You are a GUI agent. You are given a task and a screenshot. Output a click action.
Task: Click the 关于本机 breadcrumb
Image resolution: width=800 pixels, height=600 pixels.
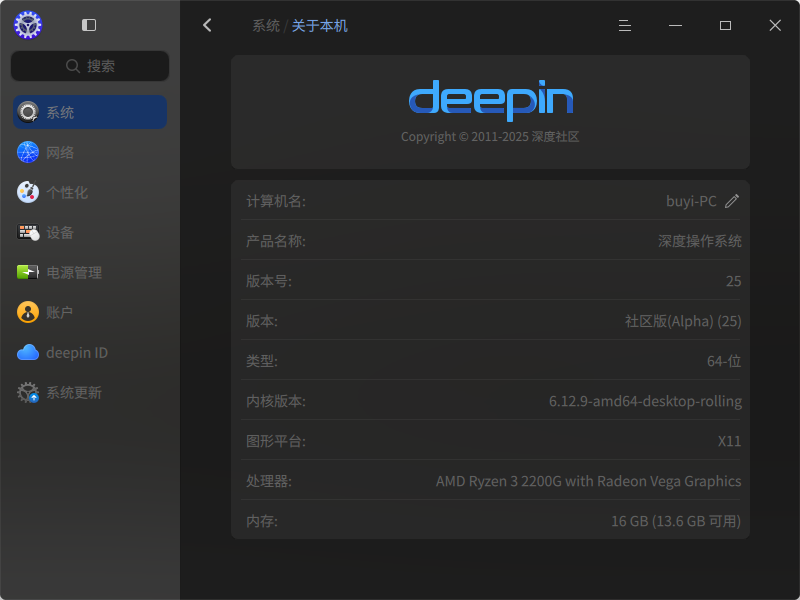tap(320, 26)
